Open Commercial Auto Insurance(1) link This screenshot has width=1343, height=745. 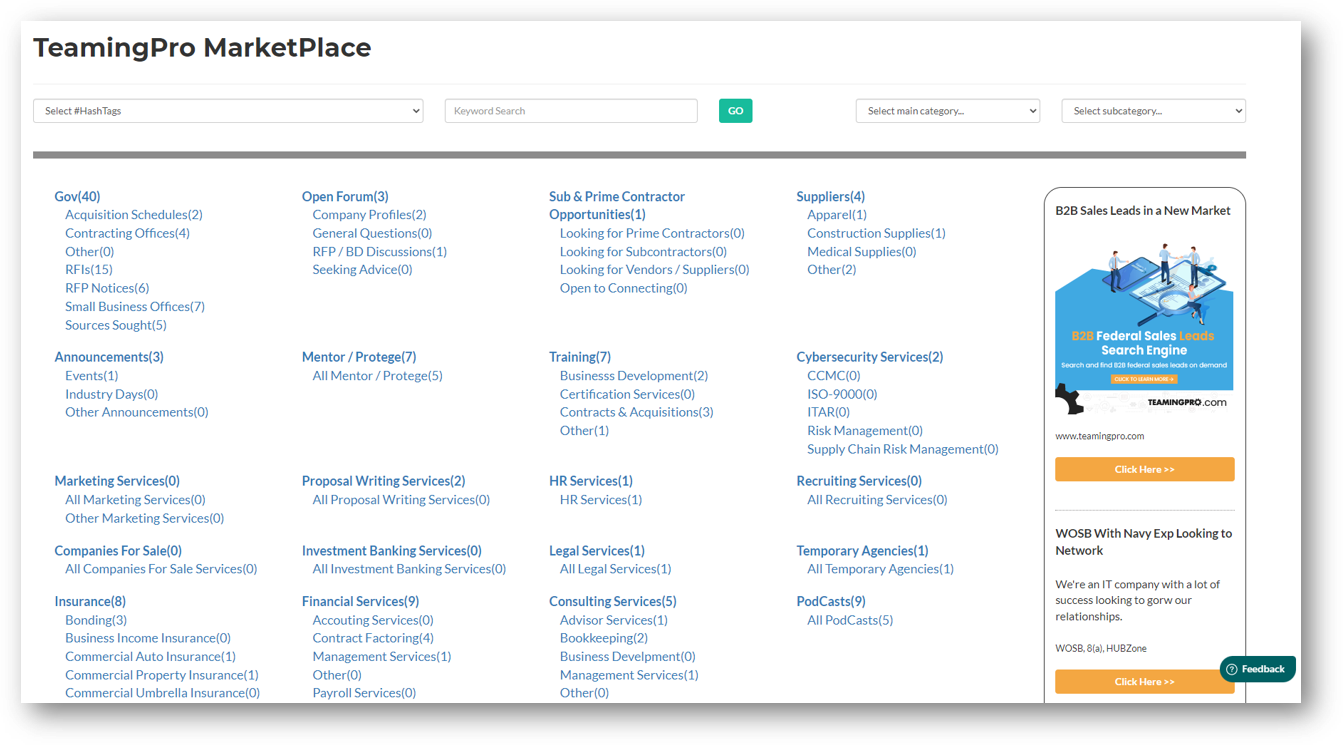[x=150, y=657]
